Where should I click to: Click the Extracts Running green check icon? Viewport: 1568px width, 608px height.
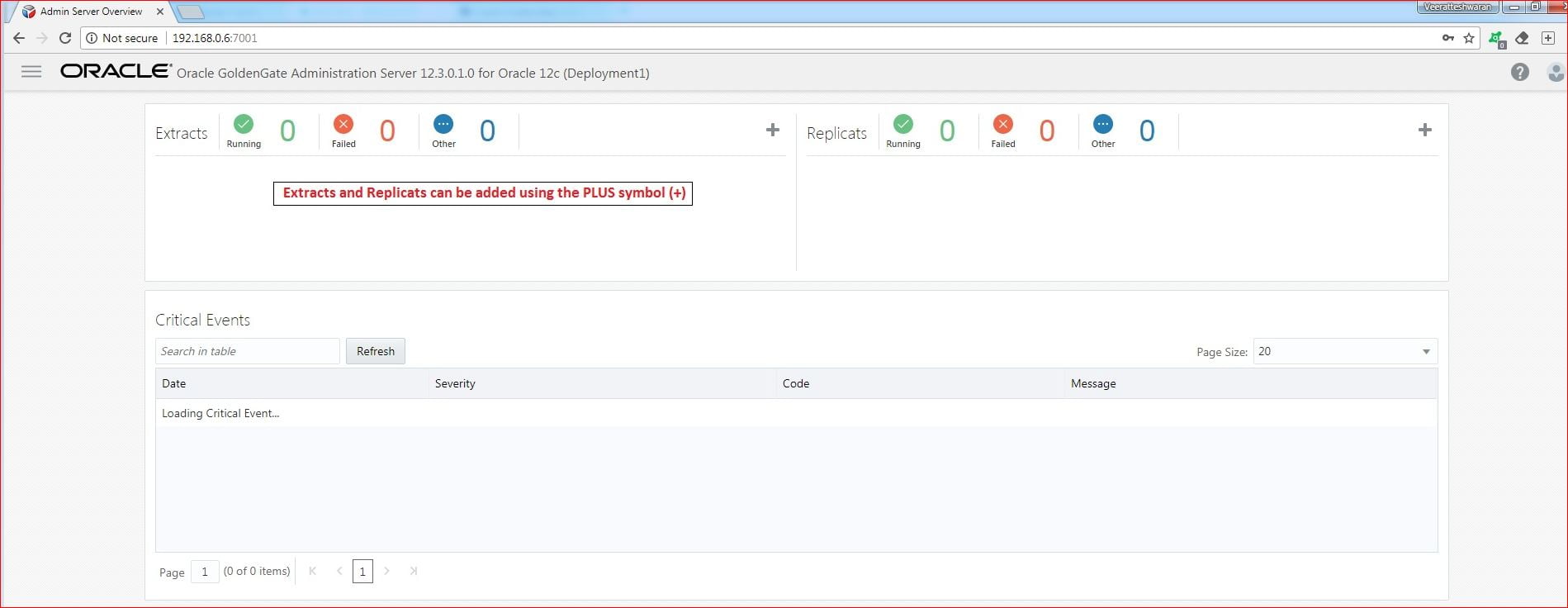tap(244, 124)
